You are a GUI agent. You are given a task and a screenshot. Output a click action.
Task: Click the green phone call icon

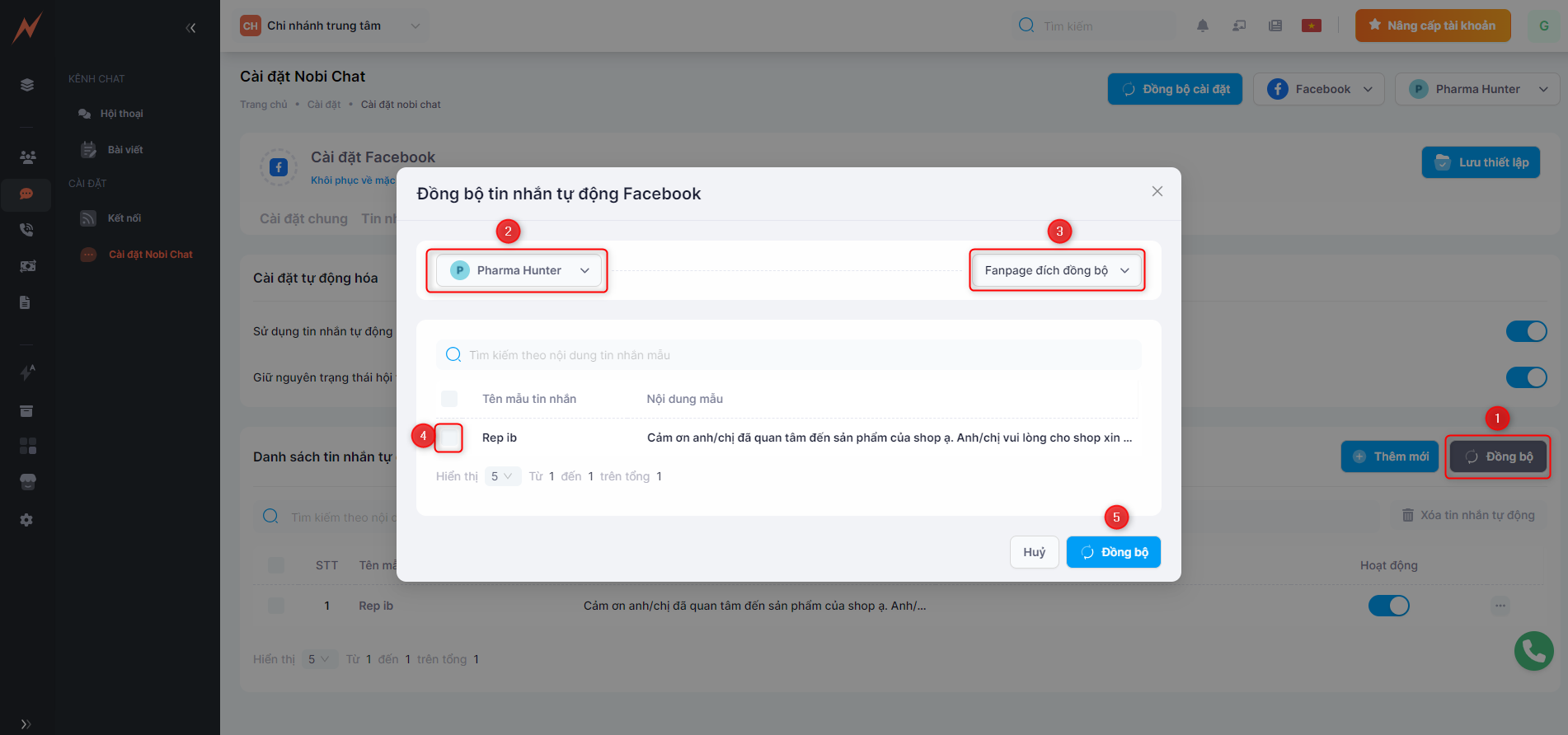click(1533, 651)
